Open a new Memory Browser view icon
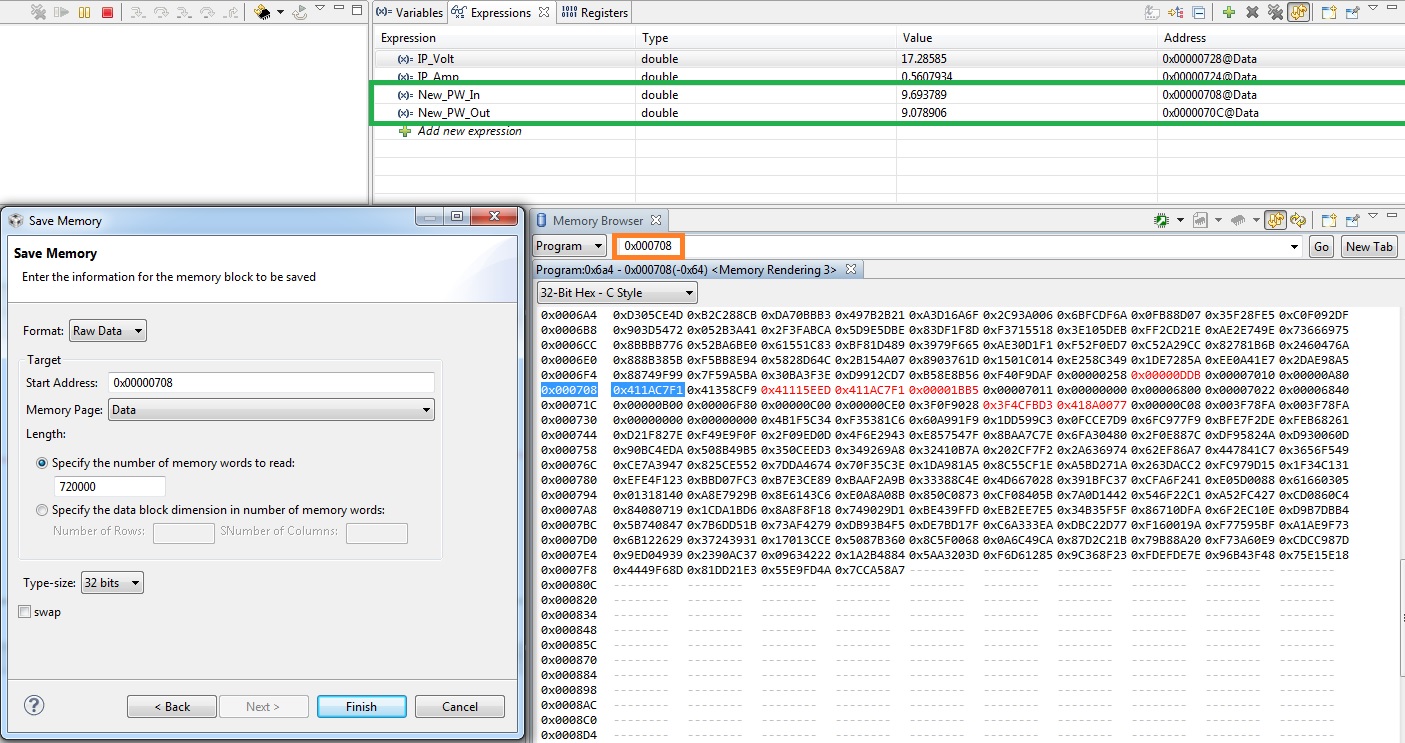Screen dimensions: 1405x743 coord(1329,220)
